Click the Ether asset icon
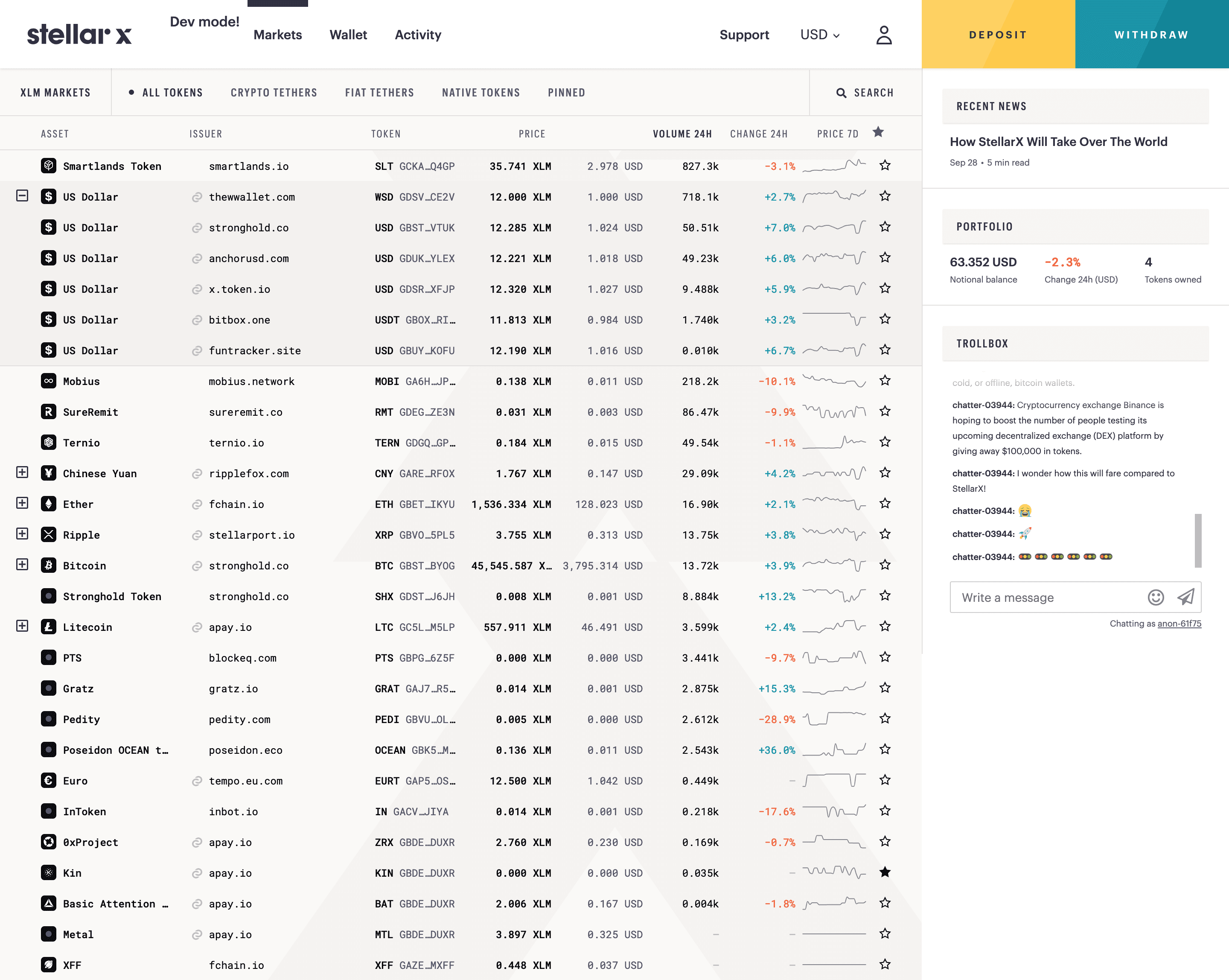The width and height of the screenshot is (1229, 980). 49,503
